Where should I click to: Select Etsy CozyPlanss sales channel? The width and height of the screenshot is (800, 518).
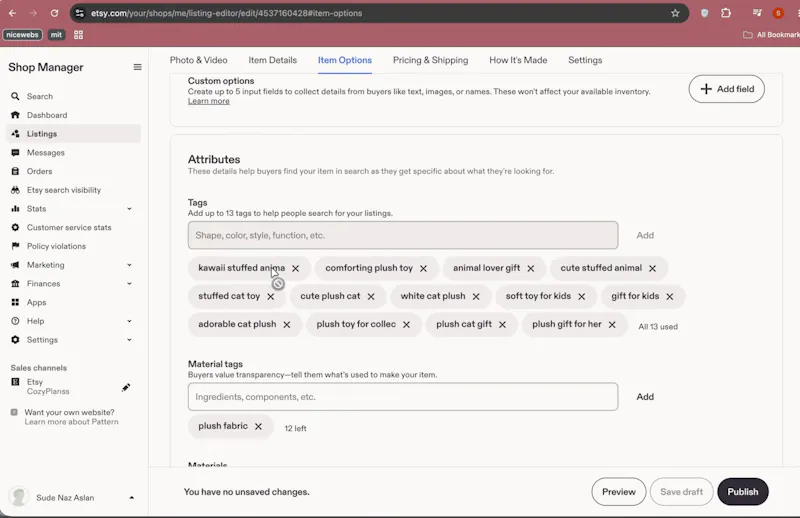[48, 387]
